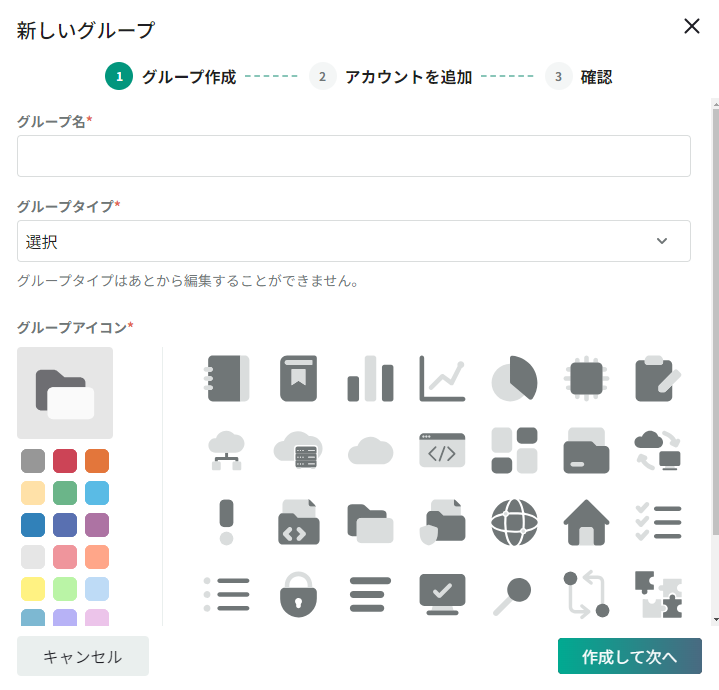Choose the stacked folders icon in grid
The image size is (719, 690).
pos(371,523)
